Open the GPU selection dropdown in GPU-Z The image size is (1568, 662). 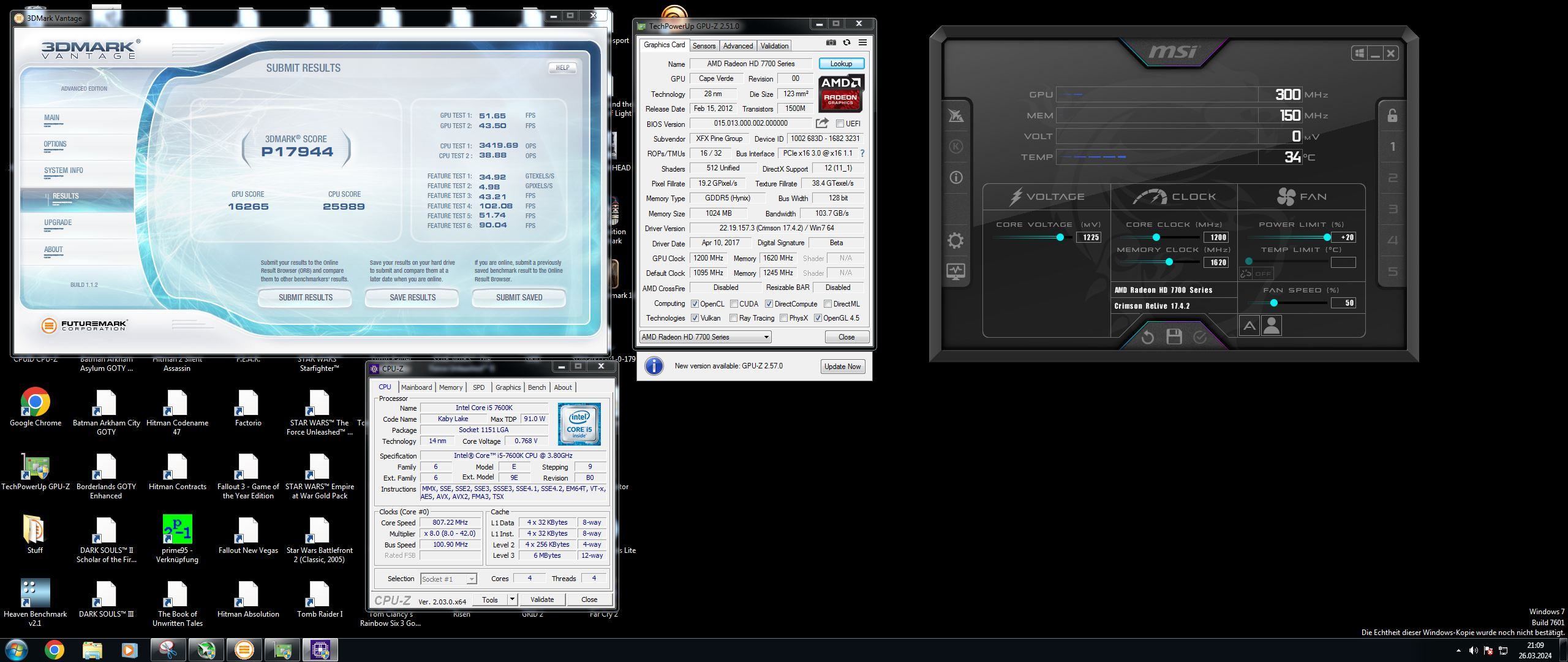coord(705,337)
